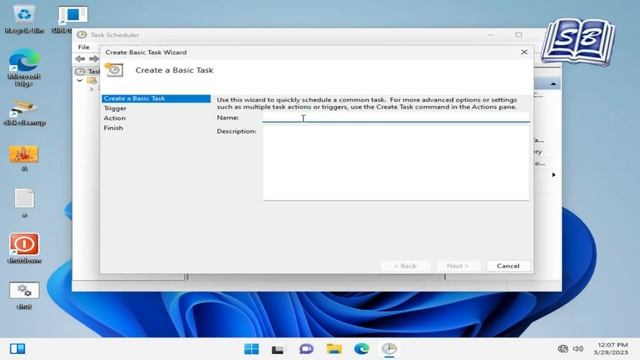Open the red power Shutdown desktop shortcut
Image resolution: width=640 pixels, height=360 pixels.
coord(24,248)
